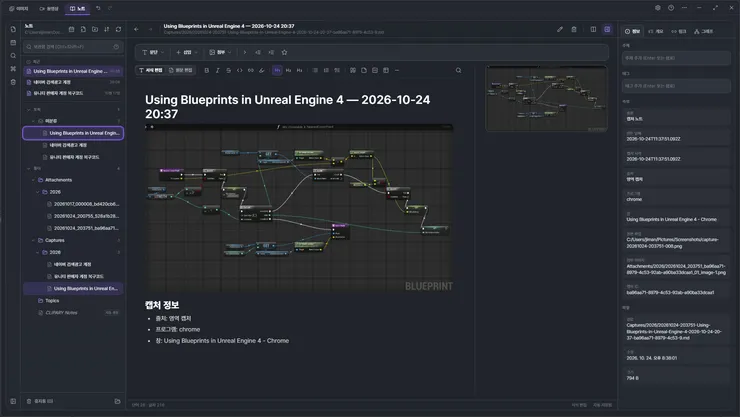Collapse the Attachments folder
Image resolution: width=740 pixels, height=417 pixels.
tap(34, 180)
